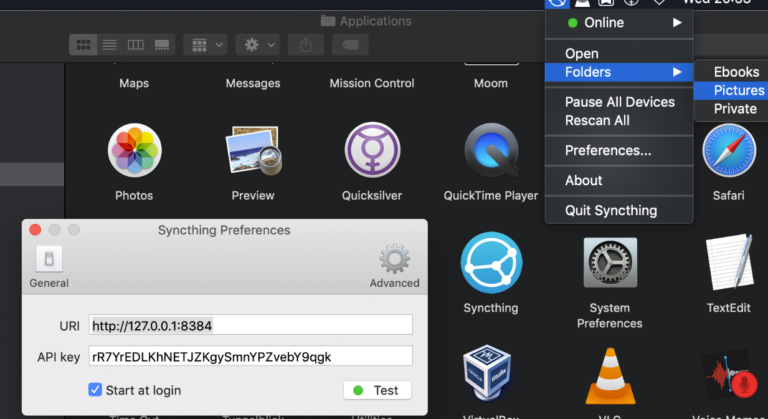Open the Syncthing app icon
Image resolution: width=768 pixels, height=419 pixels.
click(490, 262)
